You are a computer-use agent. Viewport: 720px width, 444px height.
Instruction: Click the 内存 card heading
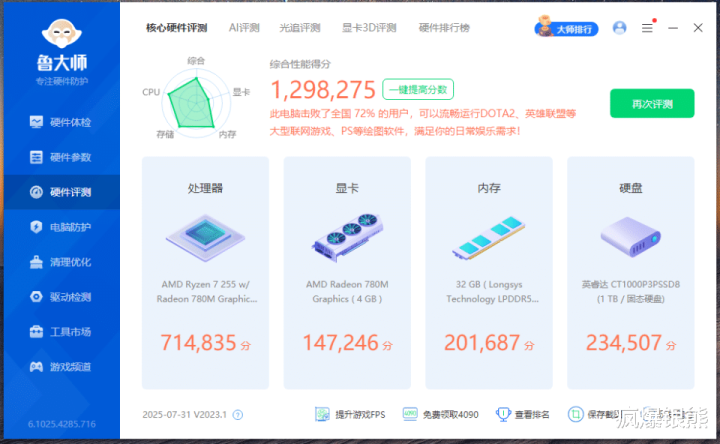tap(489, 188)
